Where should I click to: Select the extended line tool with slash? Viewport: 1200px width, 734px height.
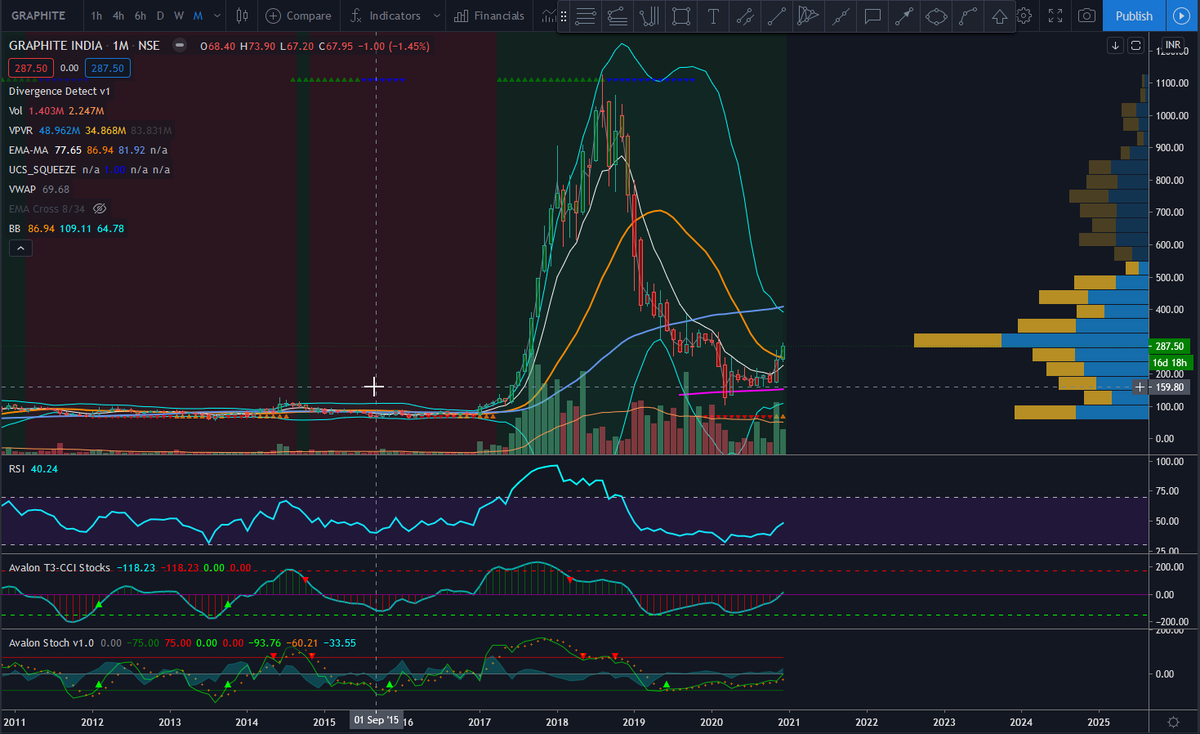coord(745,16)
